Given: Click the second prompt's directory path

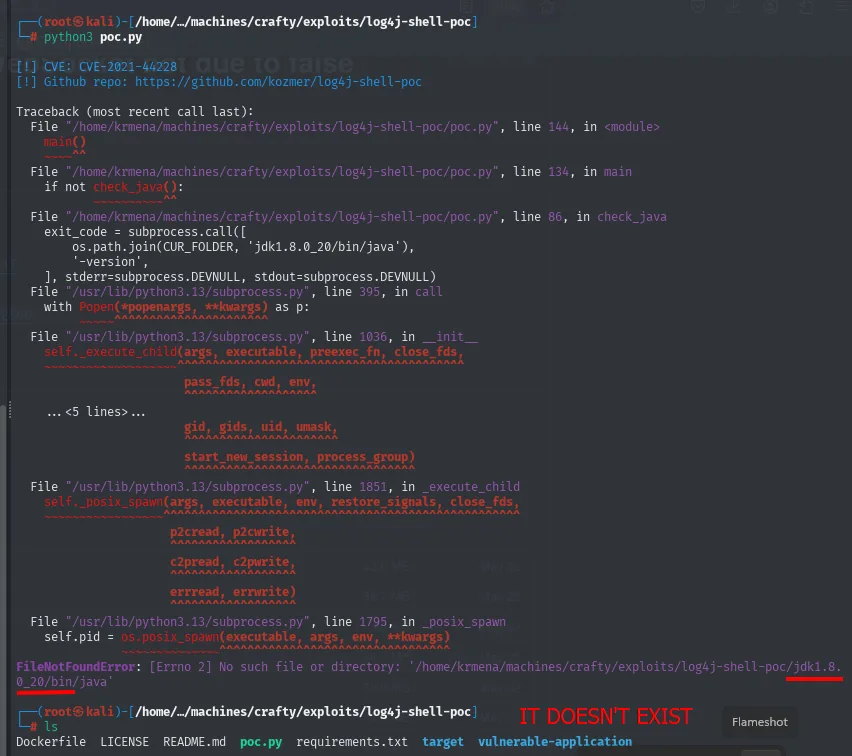Looking at the screenshot, I should click(x=303, y=711).
